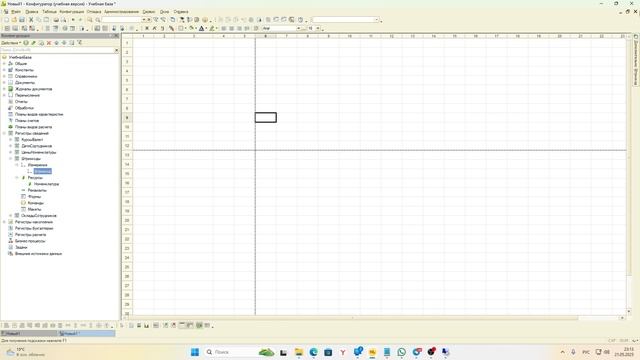The width and height of the screenshot is (640, 360).
Task: Collapse the Штрихкоды register node
Action: (11, 159)
